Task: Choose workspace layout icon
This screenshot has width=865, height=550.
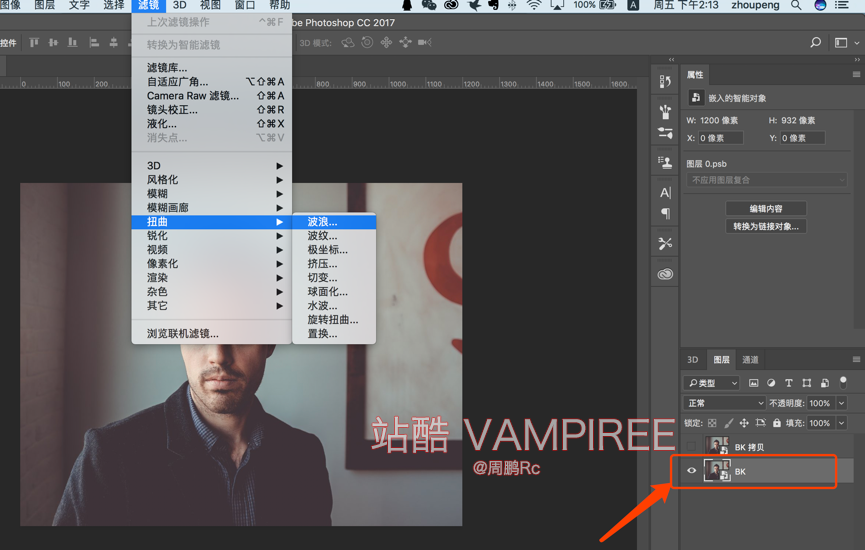Action: (x=841, y=42)
